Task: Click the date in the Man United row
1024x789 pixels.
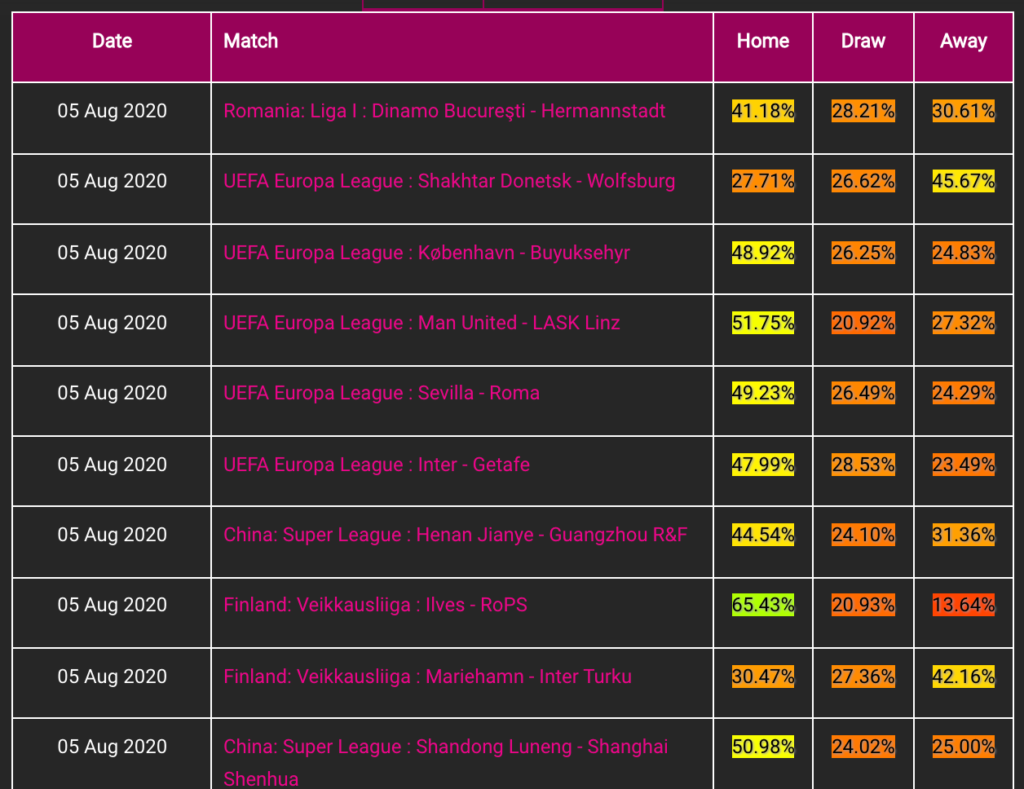Action: pyautogui.click(x=112, y=323)
